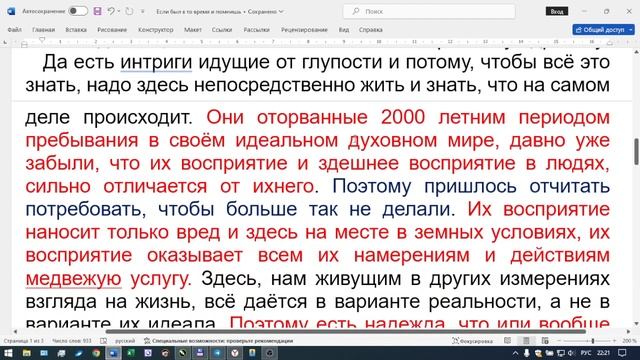Viewport: 640px width, 360px height.
Task: Open File Explorer from taskbar
Action: pyautogui.click(x=27, y=353)
